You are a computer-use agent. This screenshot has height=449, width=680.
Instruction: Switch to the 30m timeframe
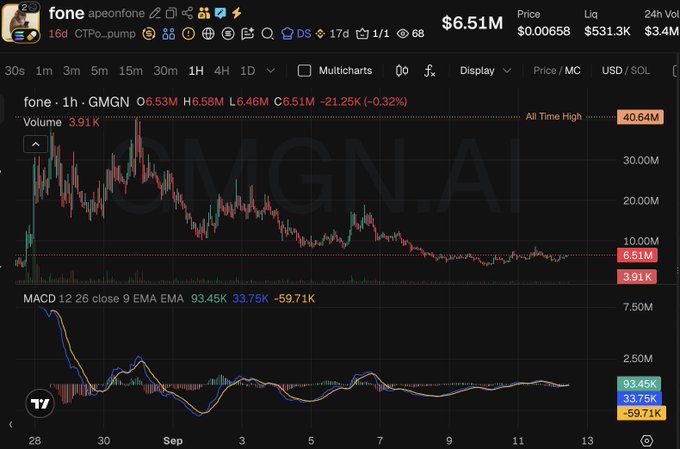click(x=165, y=70)
